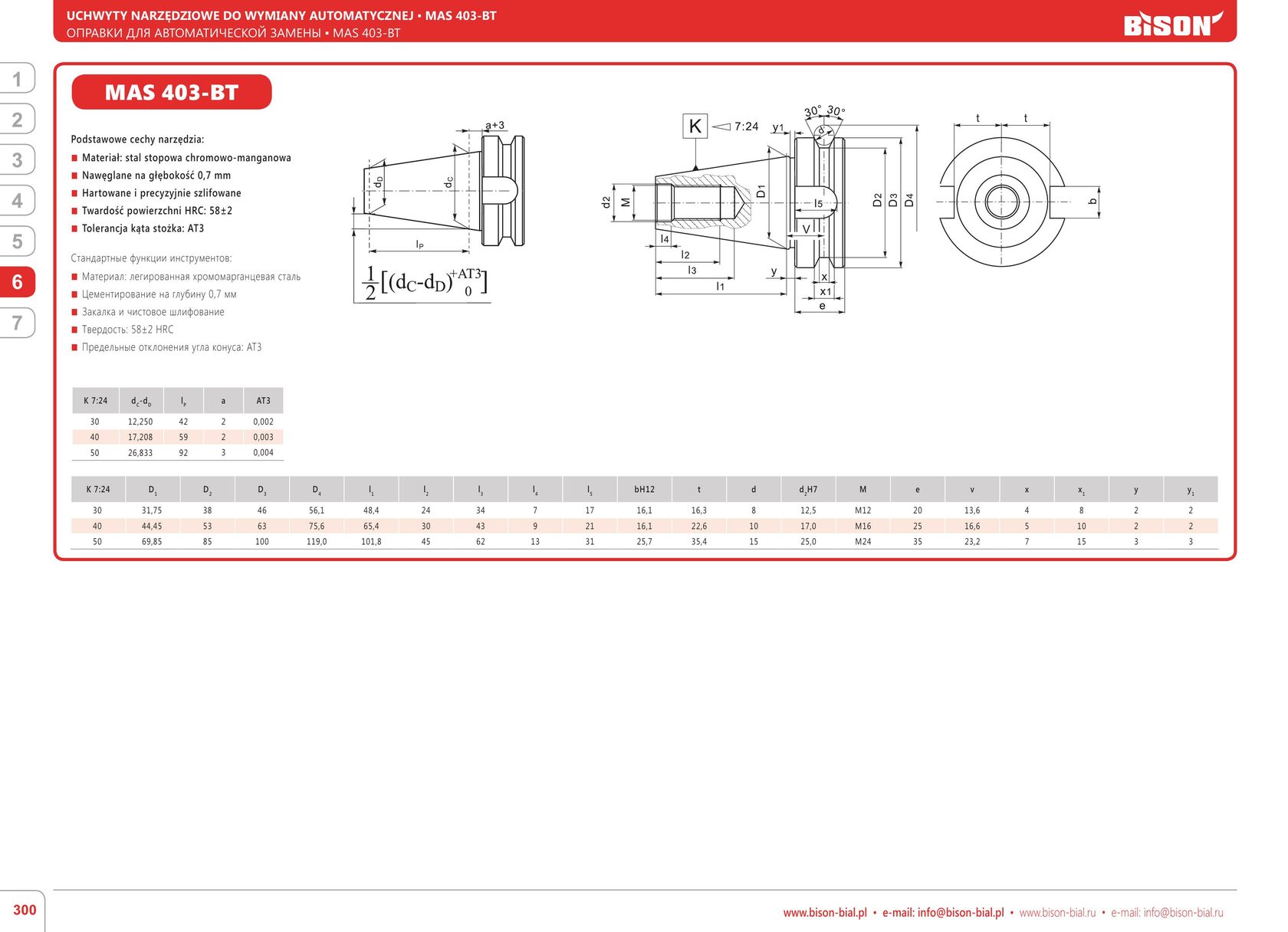Image resolution: width=1288 pixels, height=932 pixels.
Task: Click the D4 value 119,0
Action: pos(317,542)
